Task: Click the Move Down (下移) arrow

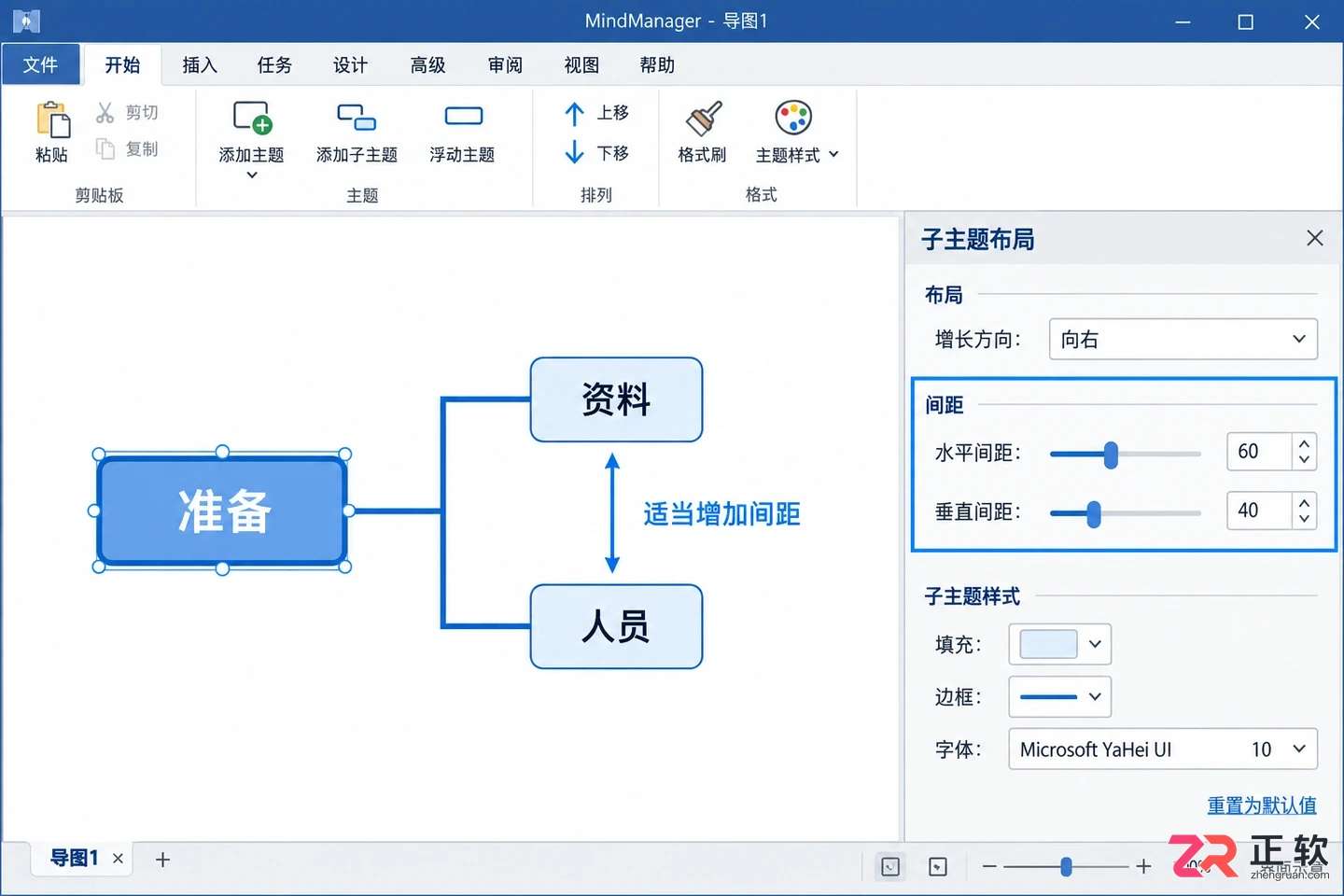Action: 575,152
